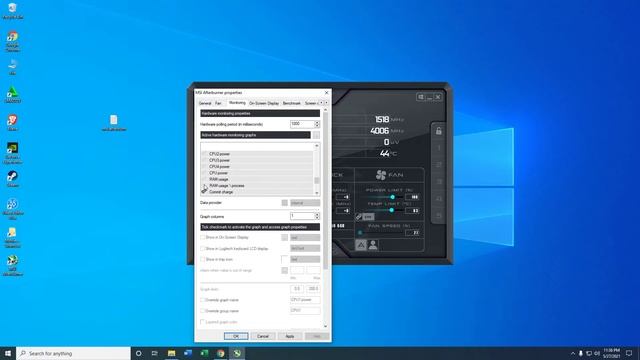640x360 pixels.
Task: Click Chrome icon in the taskbar
Action: tap(220, 353)
